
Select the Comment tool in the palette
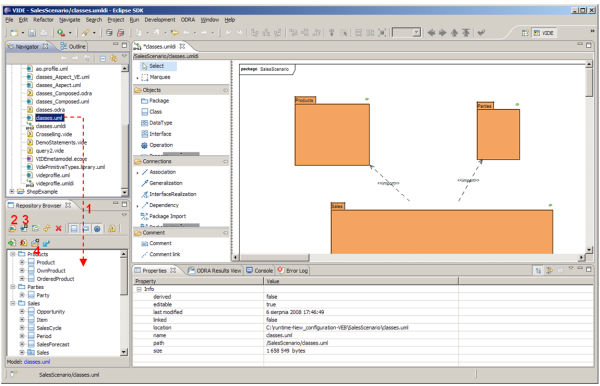(156, 243)
